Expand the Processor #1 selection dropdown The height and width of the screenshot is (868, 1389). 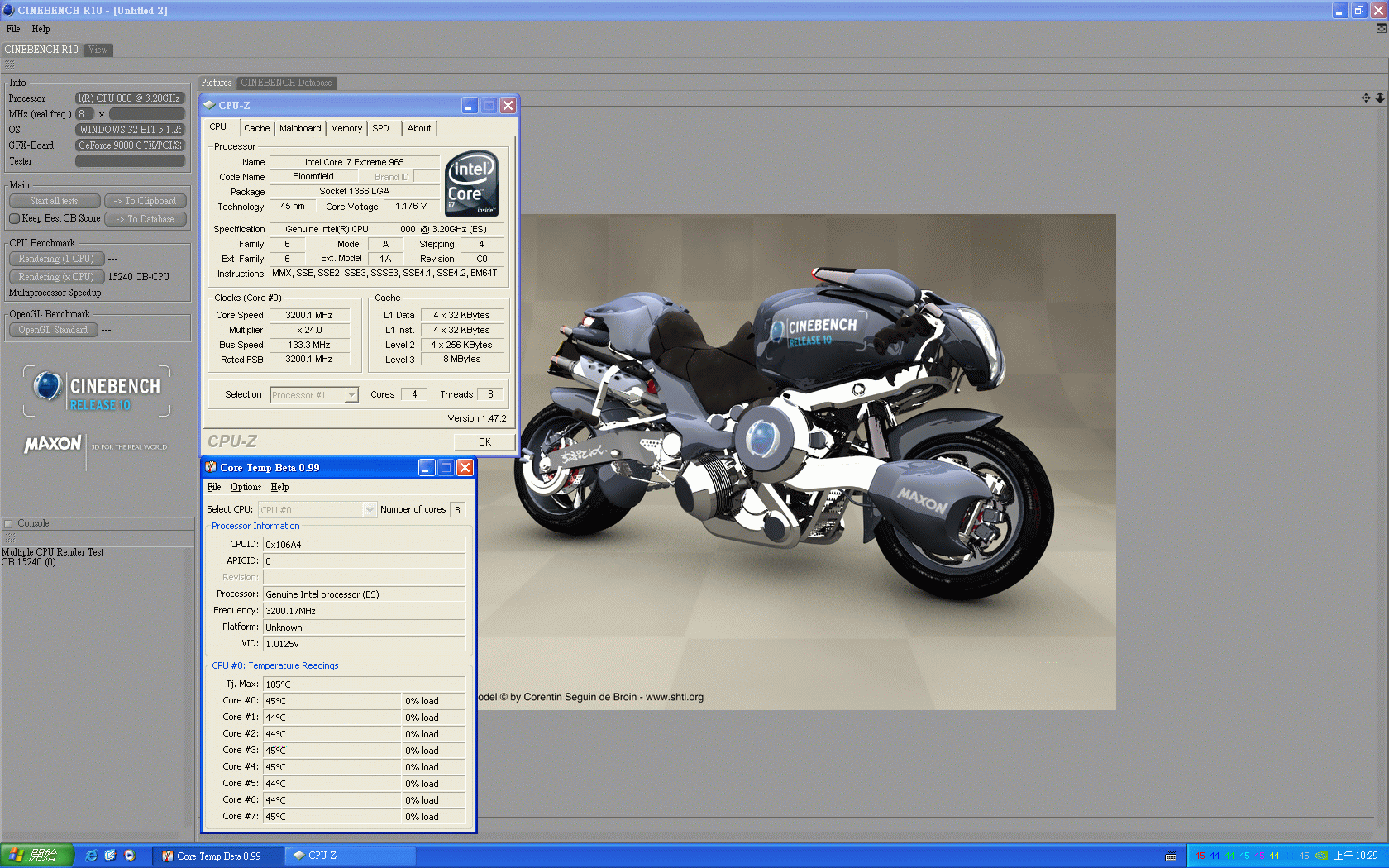(351, 395)
